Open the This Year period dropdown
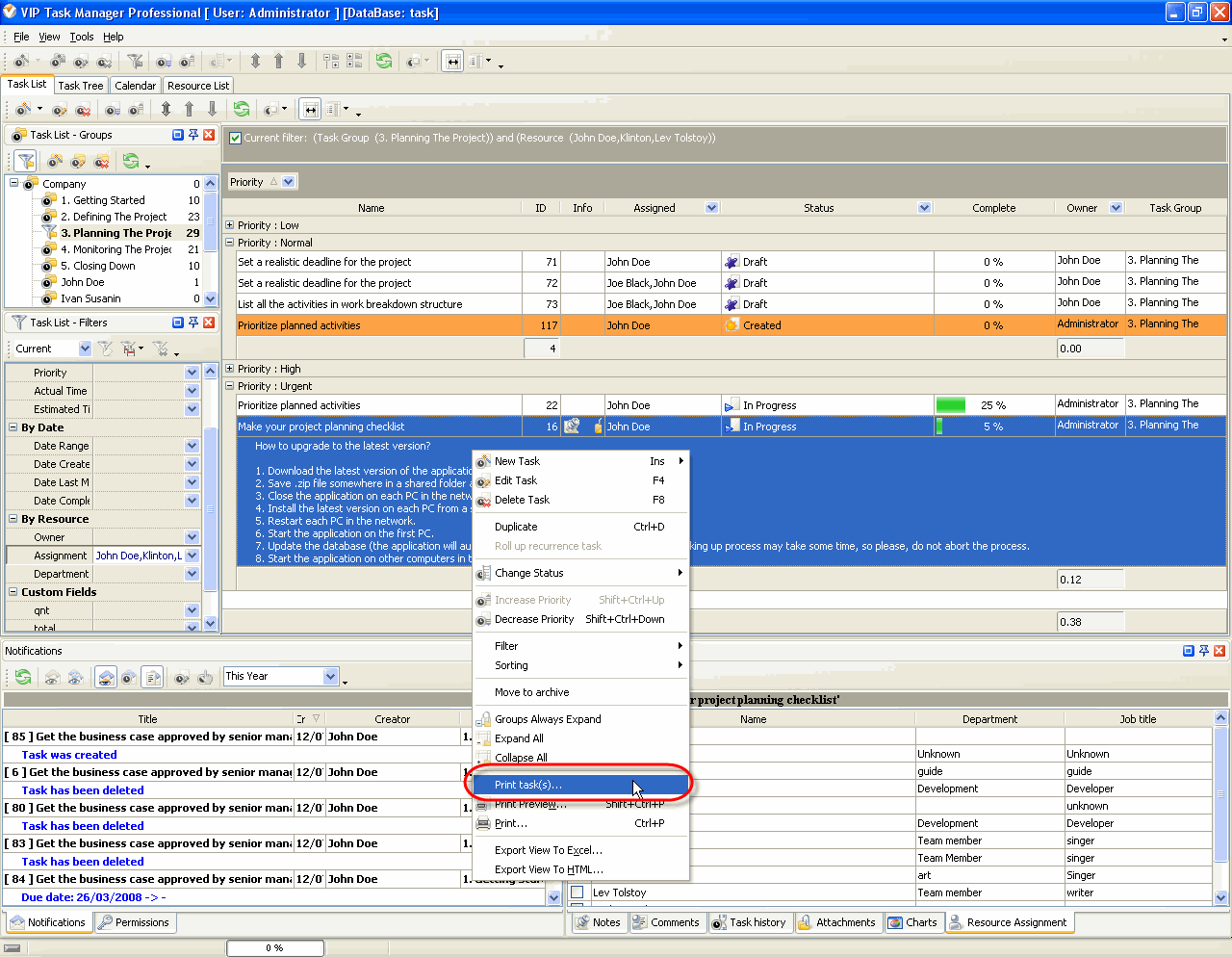This screenshot has height=957, width=1232. point(330,676)
